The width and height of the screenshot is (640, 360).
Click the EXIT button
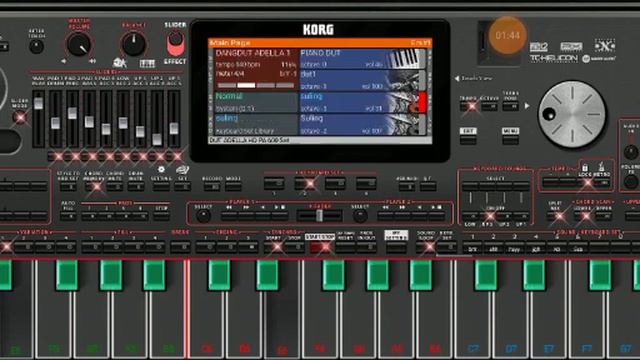[468, 140]
